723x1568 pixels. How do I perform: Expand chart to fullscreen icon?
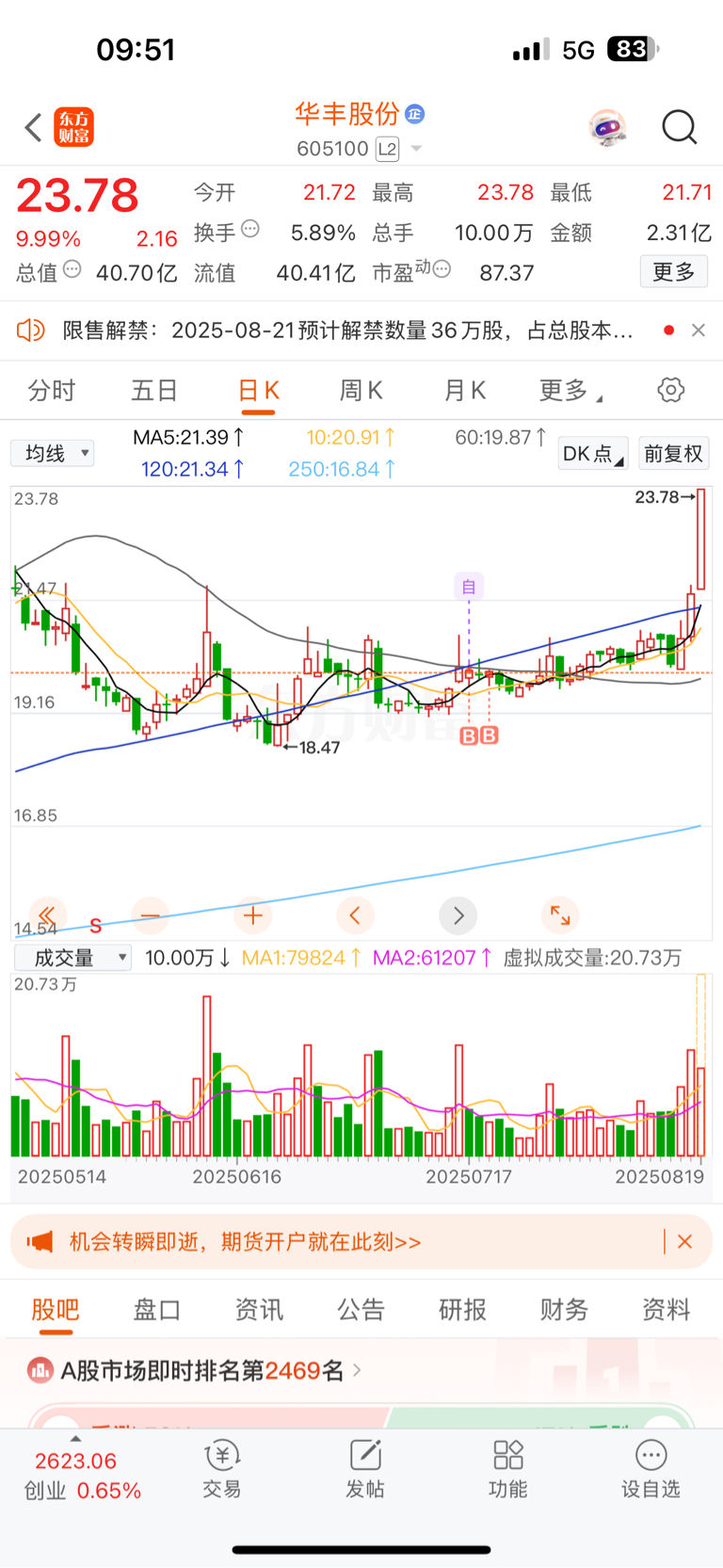(560, 914)
